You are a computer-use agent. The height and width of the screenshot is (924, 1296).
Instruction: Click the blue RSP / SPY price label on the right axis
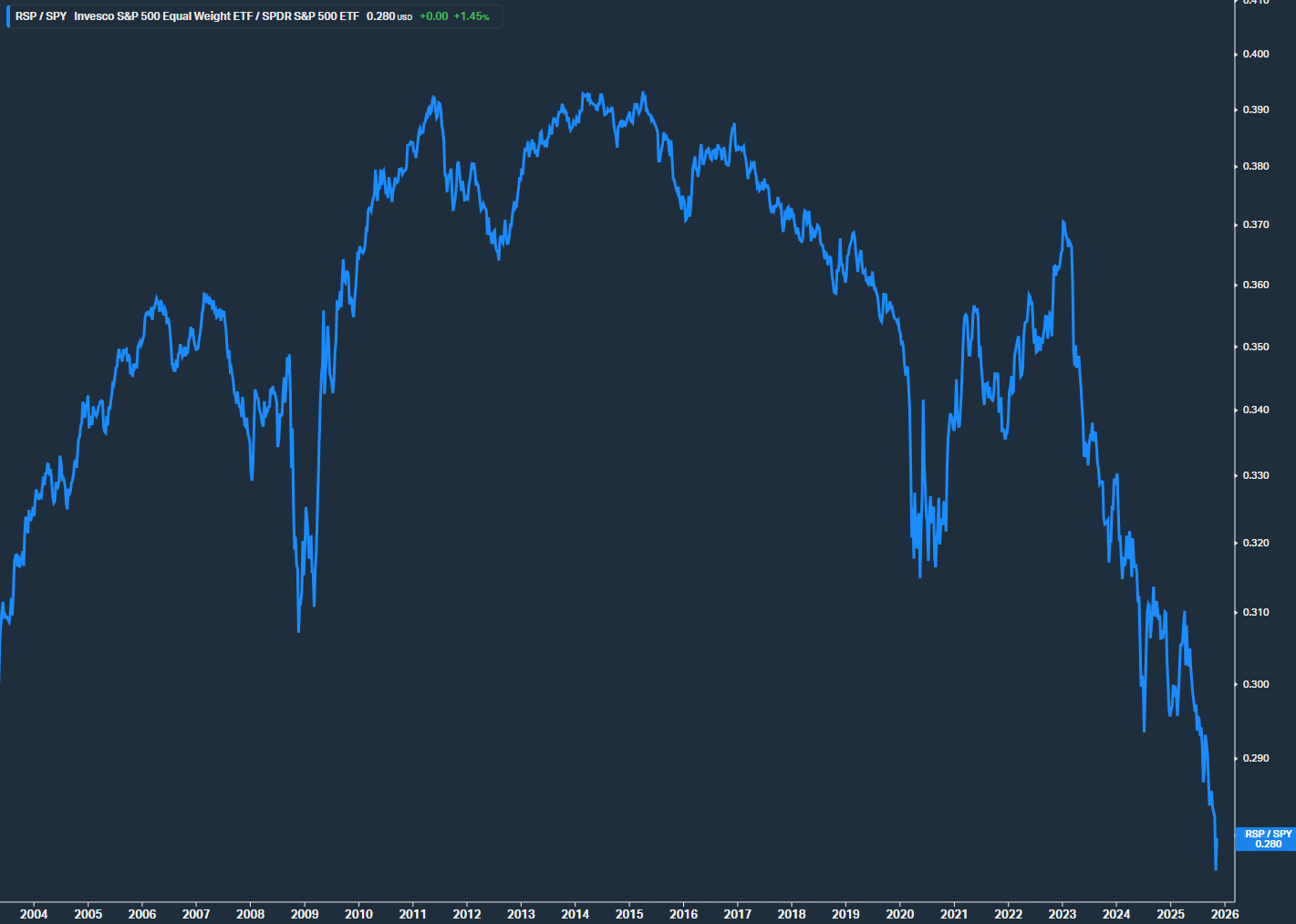click(x=1266, y=839)
